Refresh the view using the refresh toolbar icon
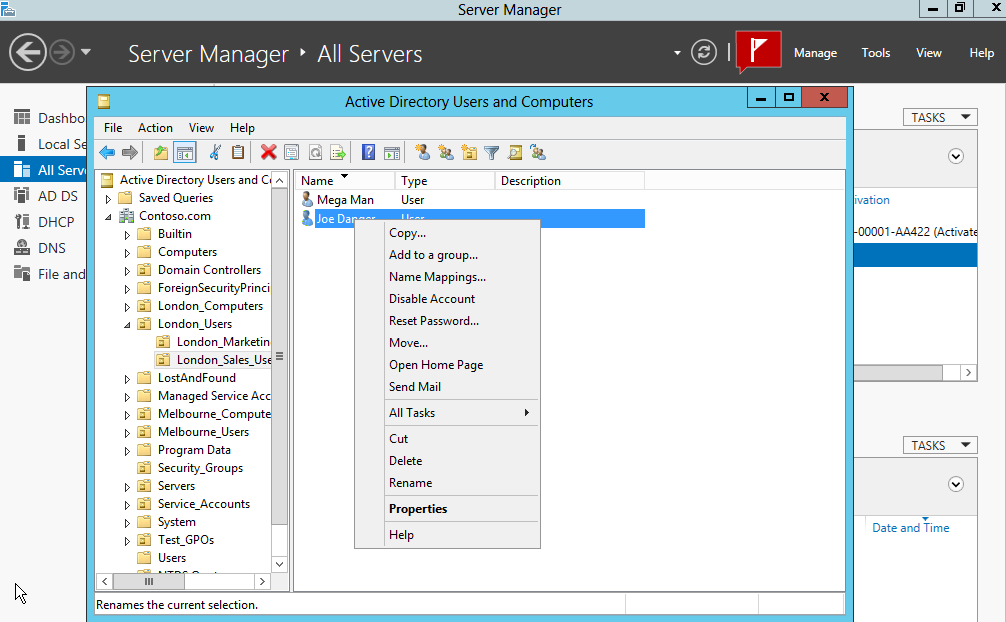This screenshot has height=622, width=1006. tap(315, 152)
